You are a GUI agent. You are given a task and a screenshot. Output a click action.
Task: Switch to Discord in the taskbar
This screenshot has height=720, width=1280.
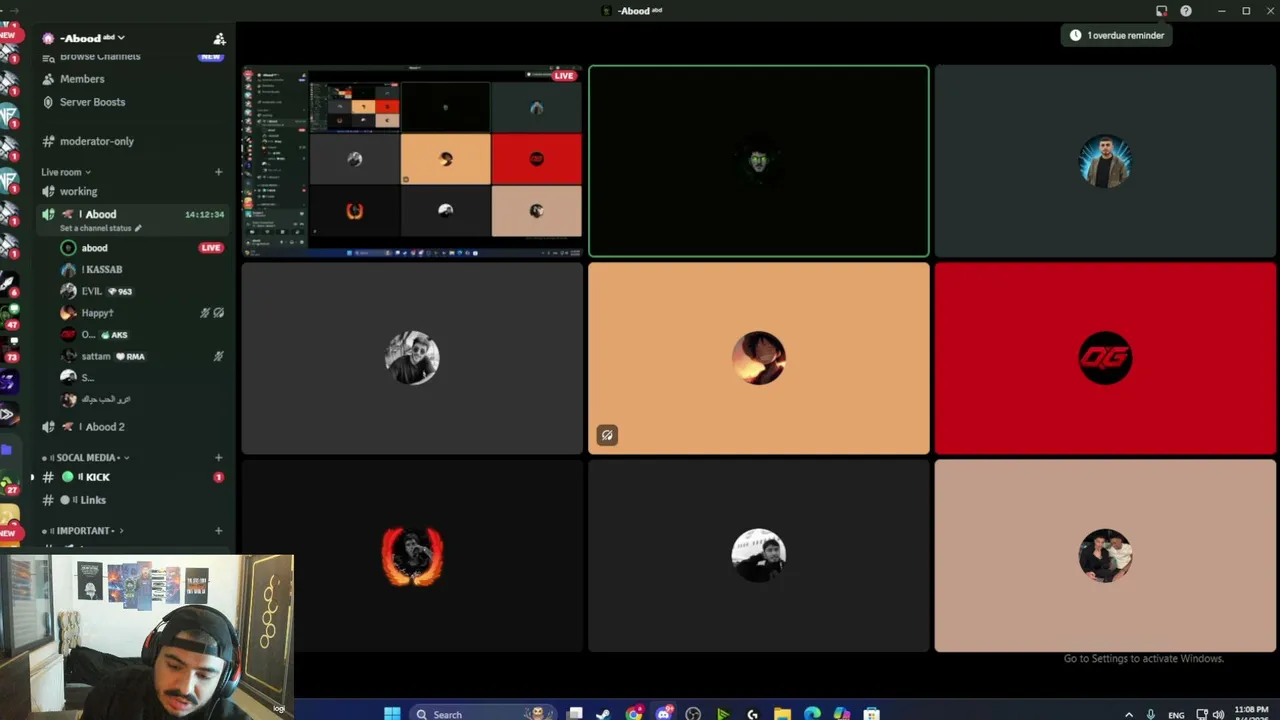(663, 714)
